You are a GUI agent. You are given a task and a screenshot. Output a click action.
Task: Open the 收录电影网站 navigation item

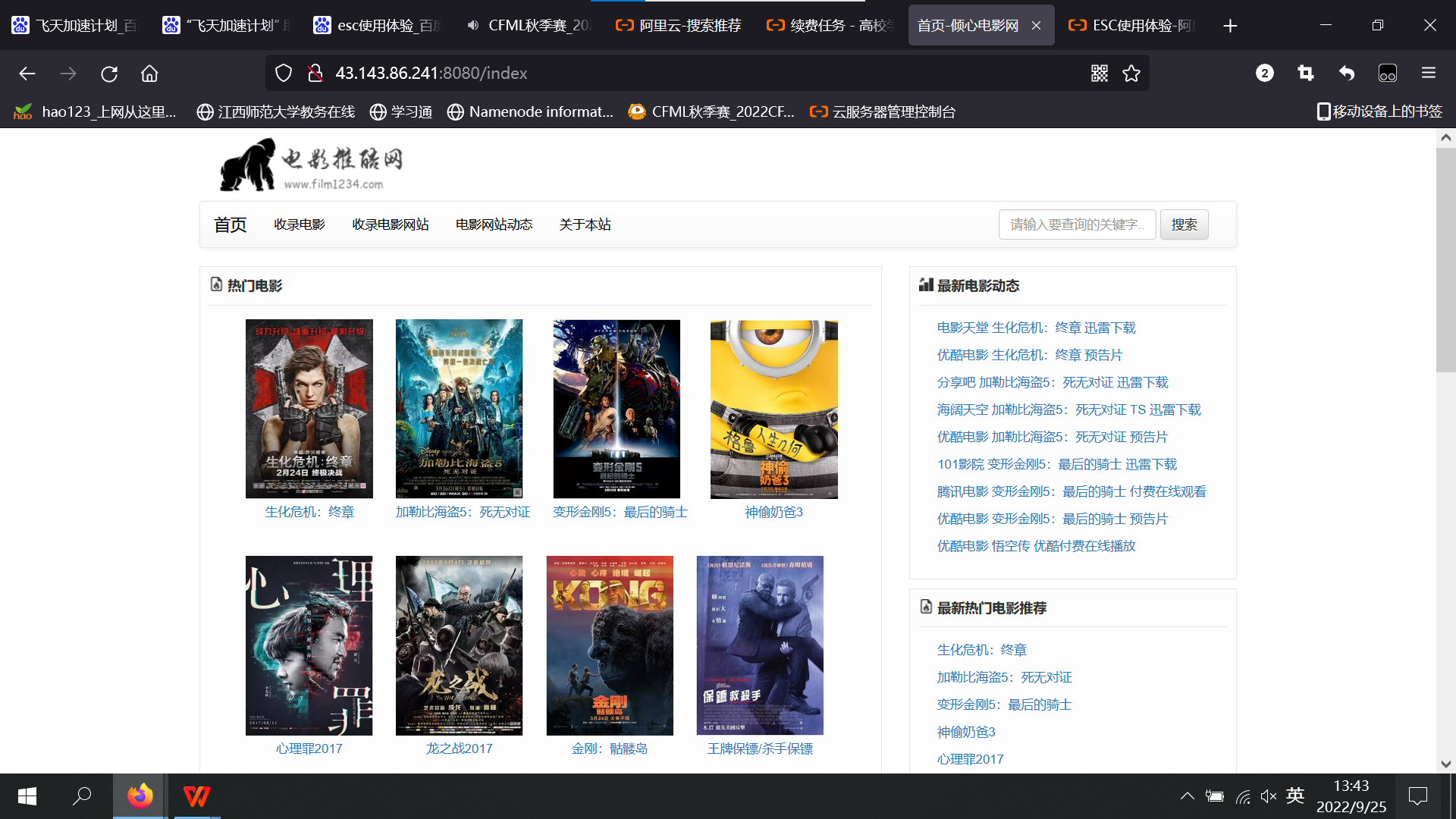tap(391, 224)
